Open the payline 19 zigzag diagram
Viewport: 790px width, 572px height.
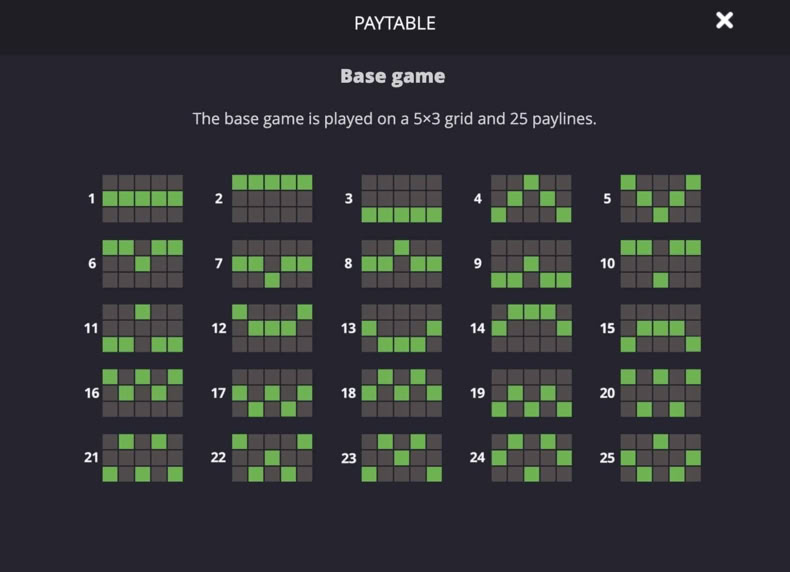(531, 393)
